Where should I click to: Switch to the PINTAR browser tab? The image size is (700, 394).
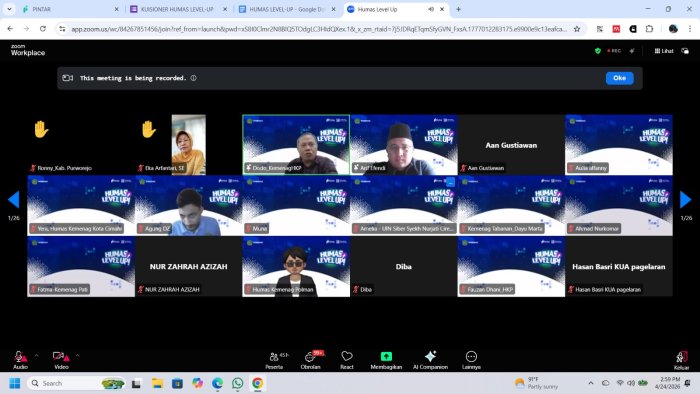70,9
